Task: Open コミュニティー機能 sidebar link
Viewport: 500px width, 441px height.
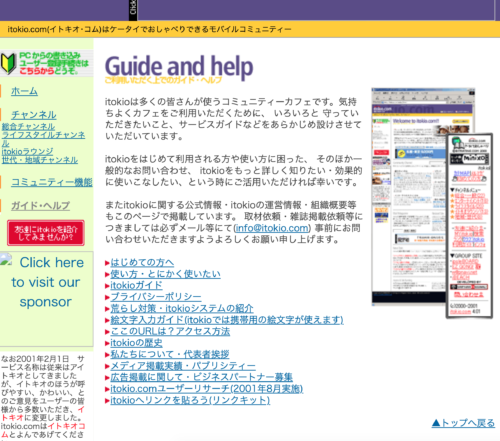Action: [52, 182]
